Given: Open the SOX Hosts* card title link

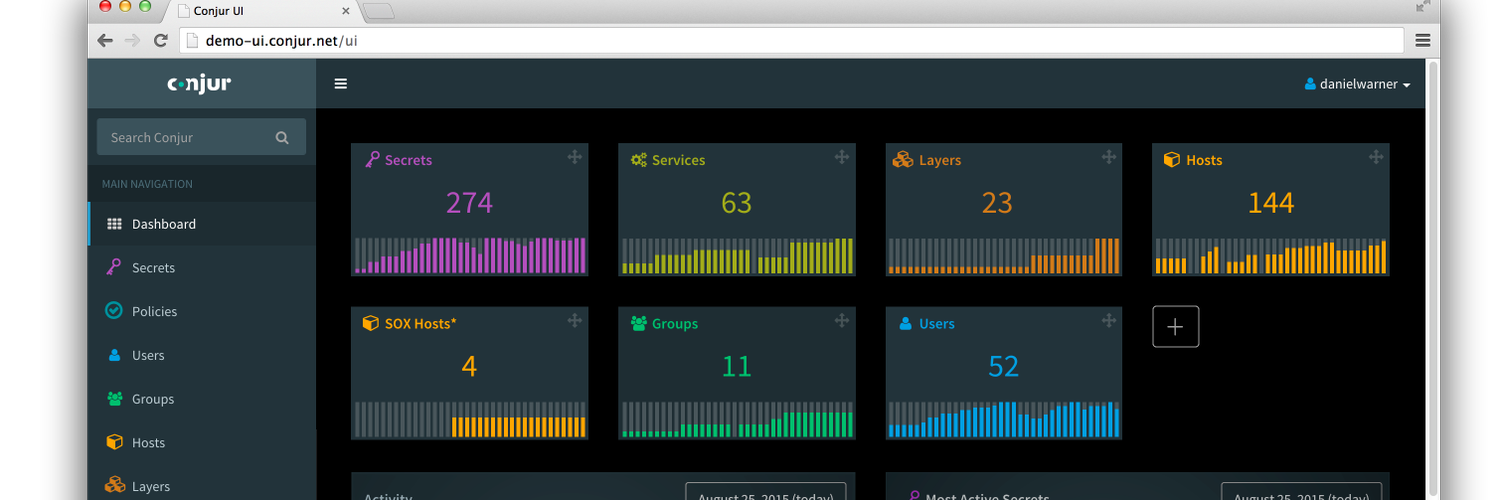Looking at the screenshot, I should [x=420, y=324].
